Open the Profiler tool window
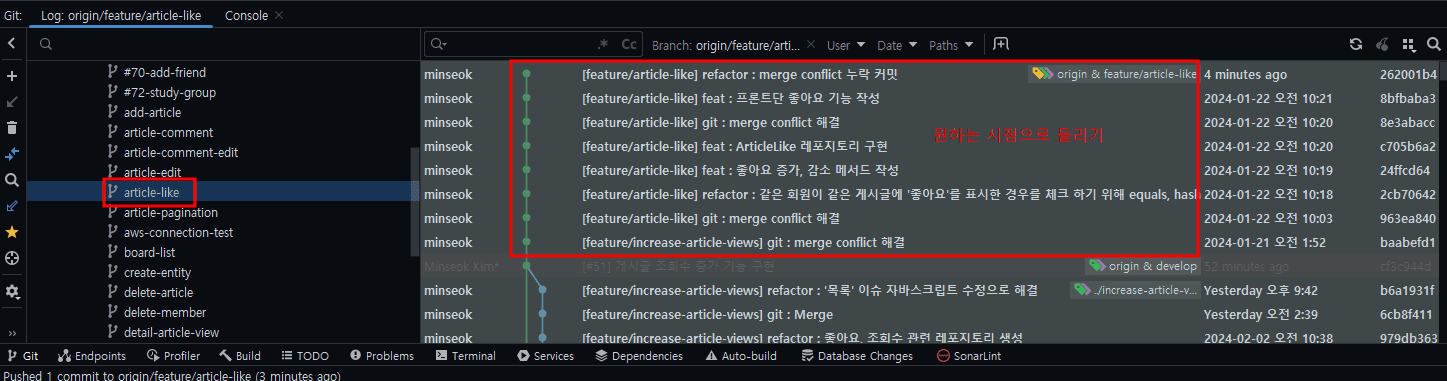The width and height of the screenshot is (1447, 381). [x=173, y=356]
